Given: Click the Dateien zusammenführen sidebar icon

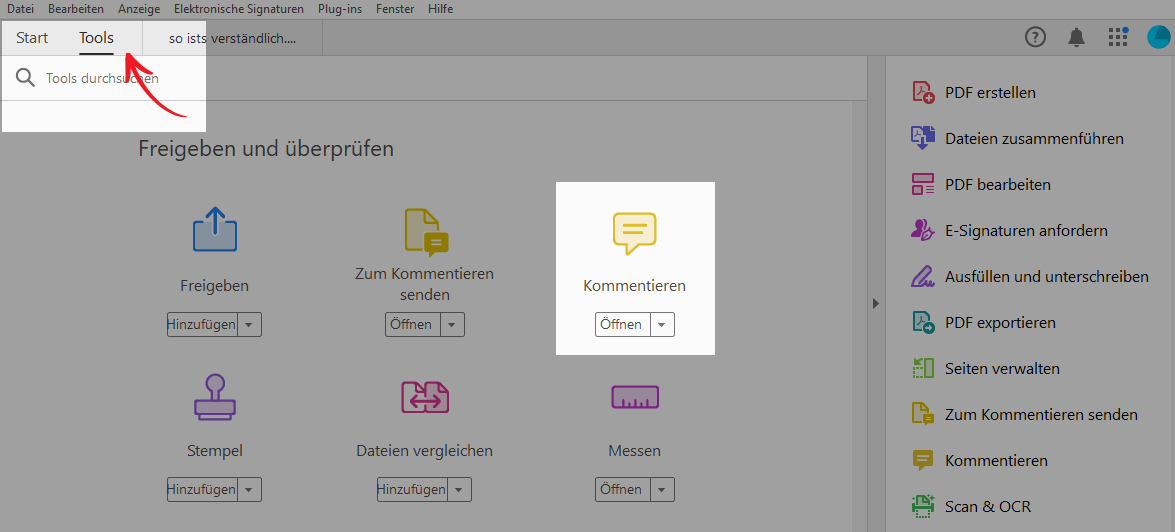Looking at the screenshot, I should tap(922, 139).
